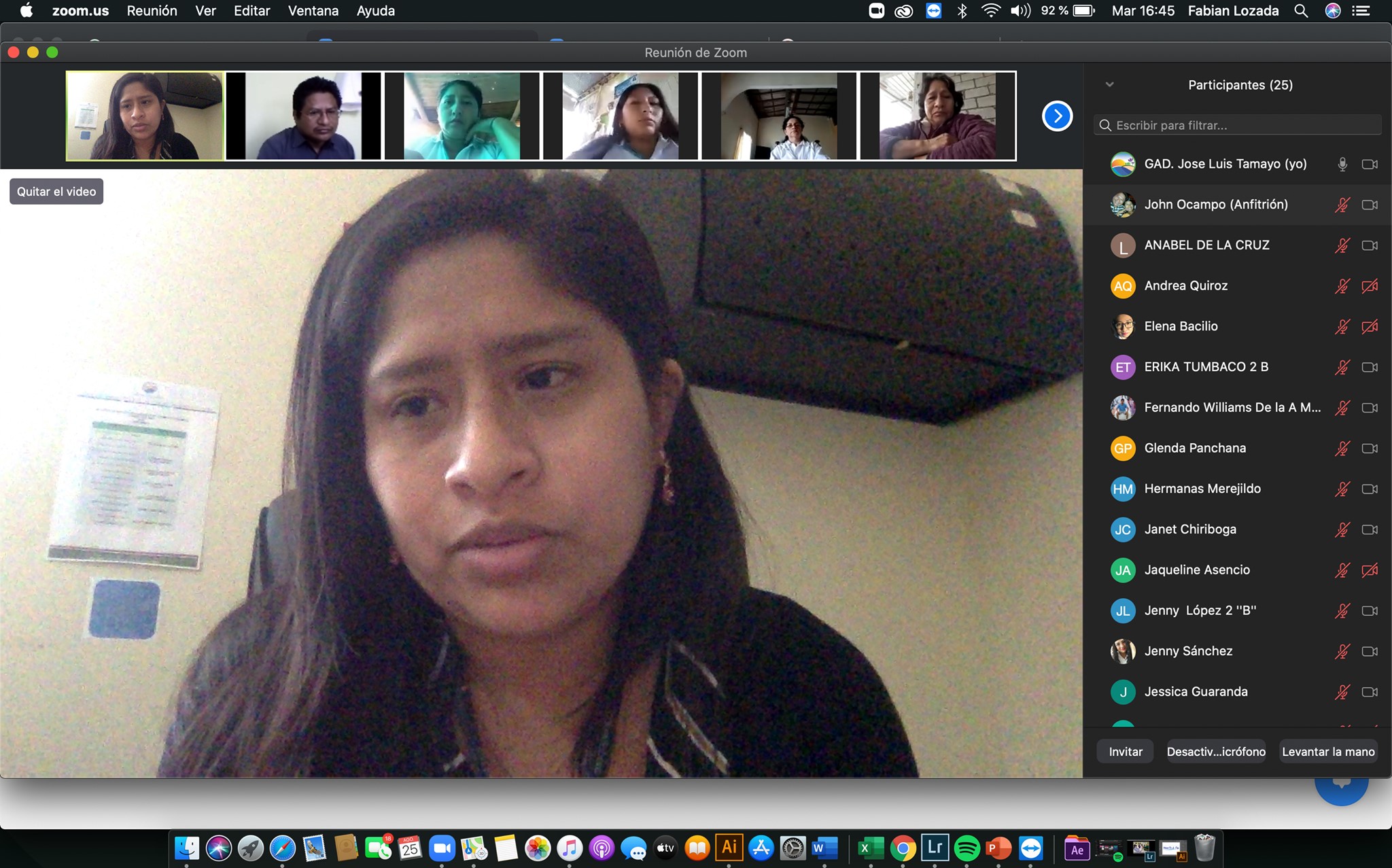Open Spotlight search in menu bar
The width and height of the screenshot is (1392, 868).
1301,11
